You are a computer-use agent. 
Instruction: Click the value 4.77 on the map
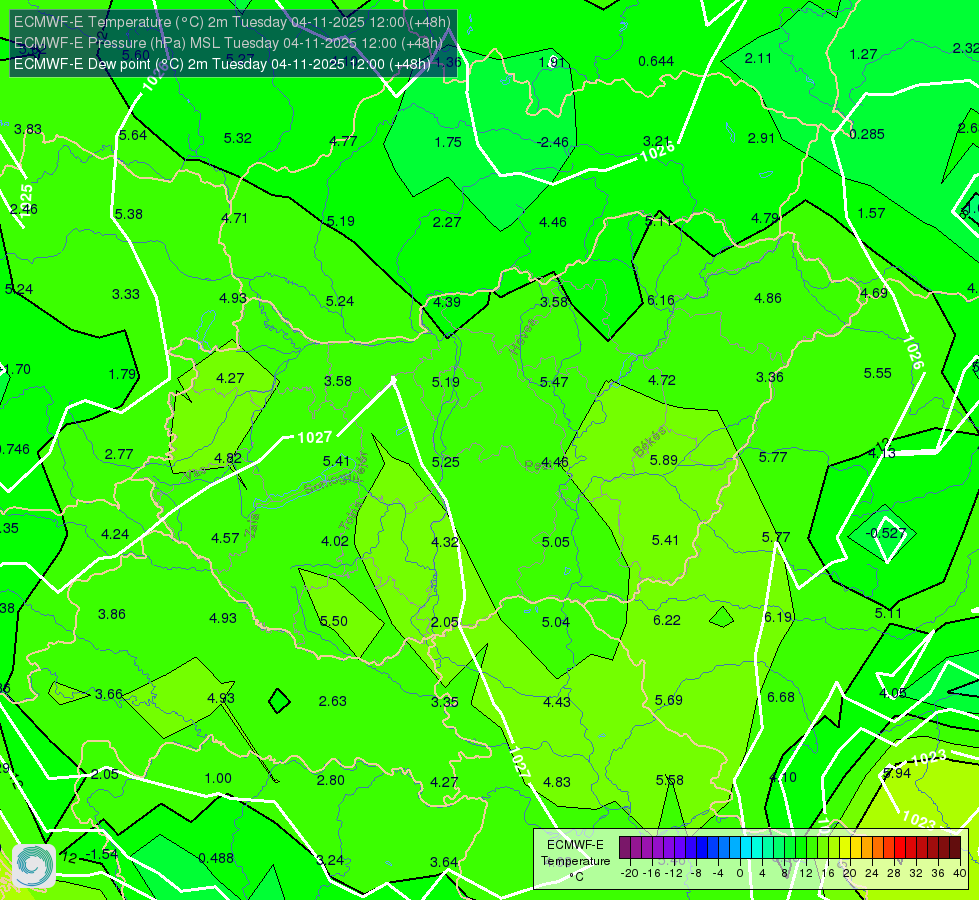343,141
